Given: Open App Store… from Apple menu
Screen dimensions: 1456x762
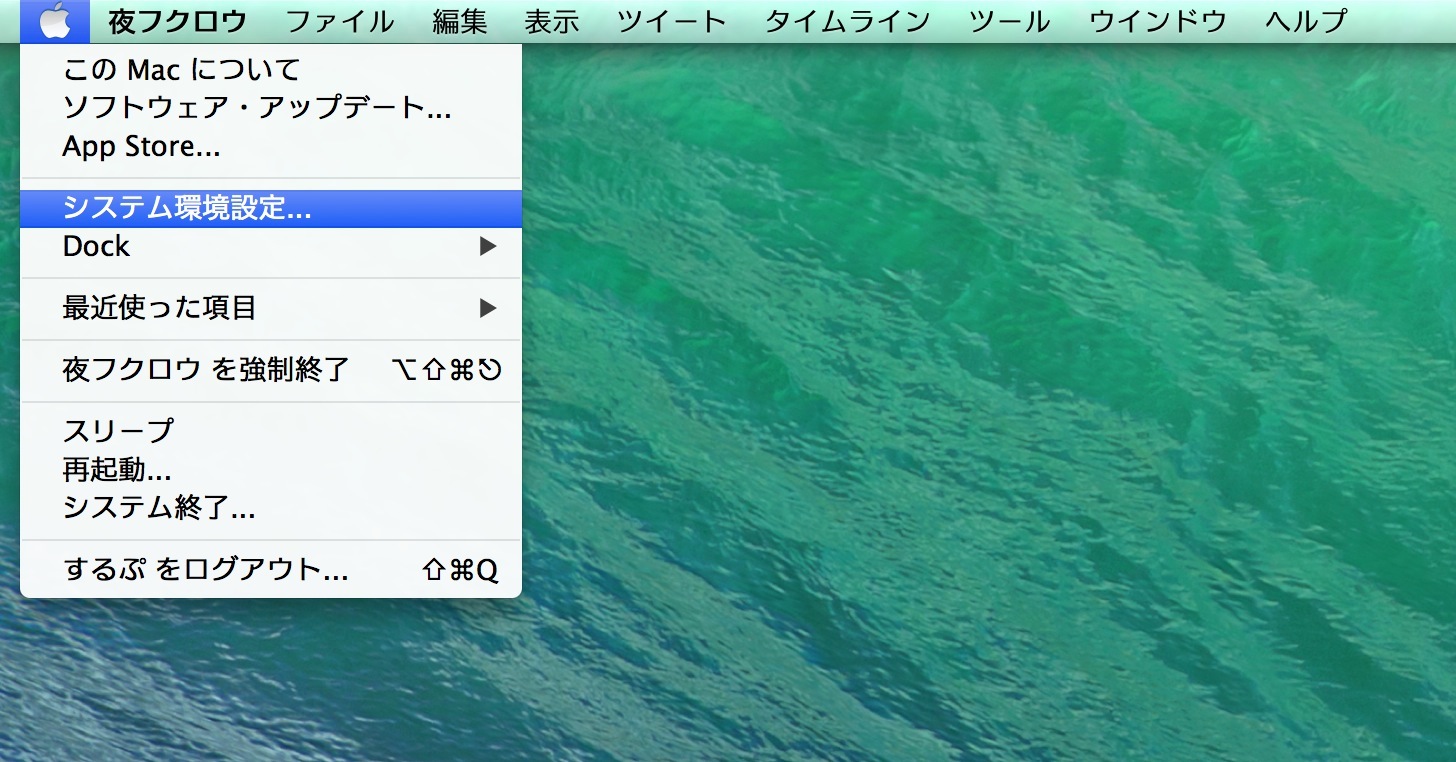Looking at the screenshot, I should [x=271, y=147].
